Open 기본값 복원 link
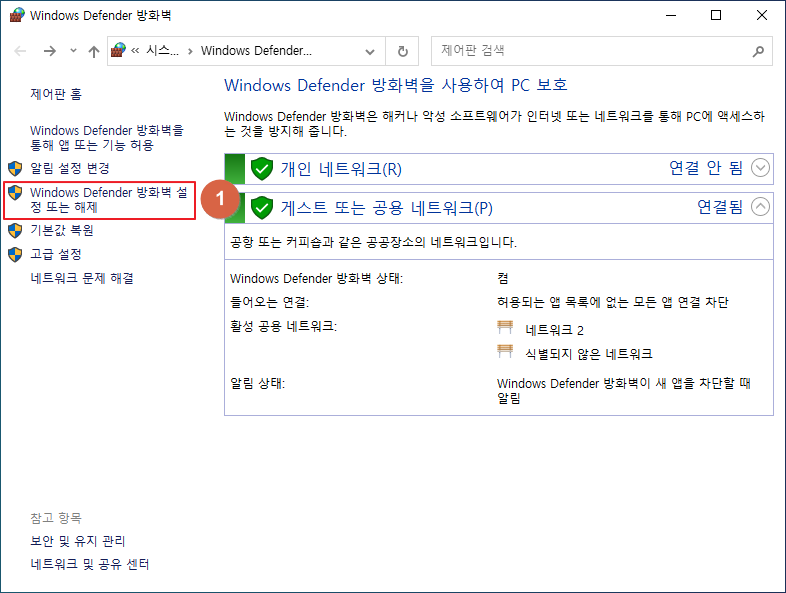Viewport: 786px width, 593px height. click(62, 230)
